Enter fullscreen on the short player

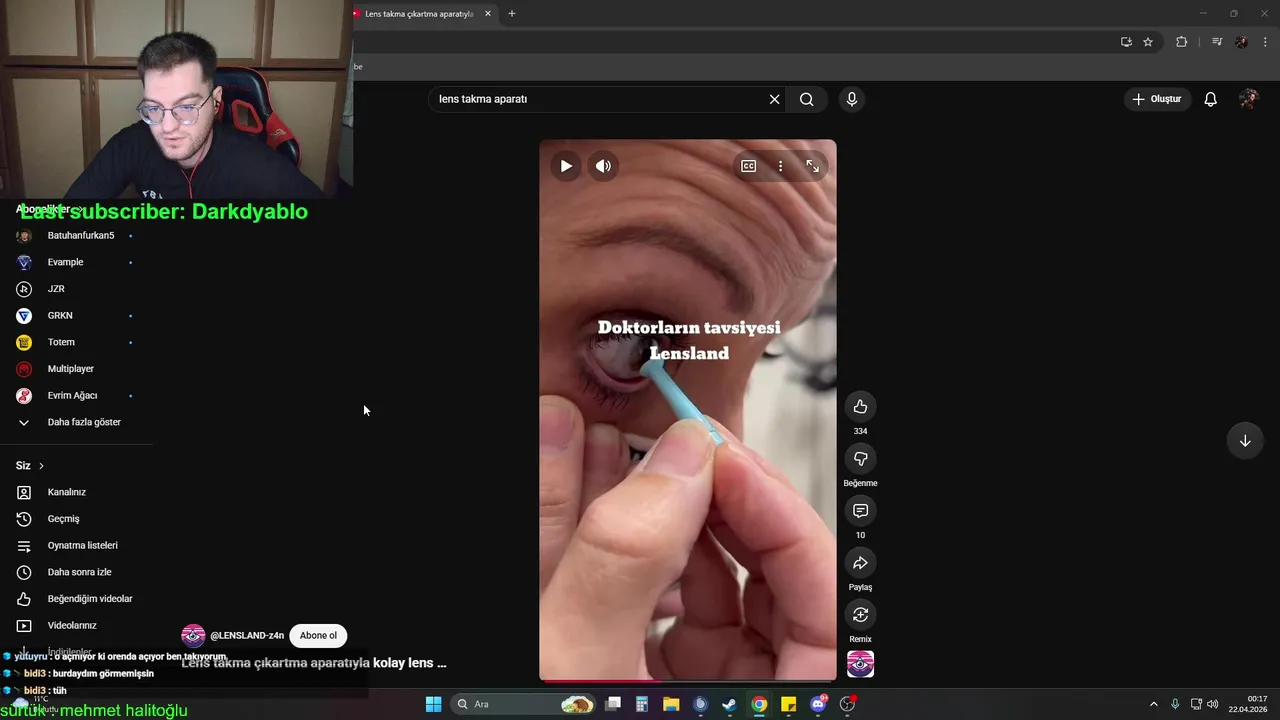812,166
